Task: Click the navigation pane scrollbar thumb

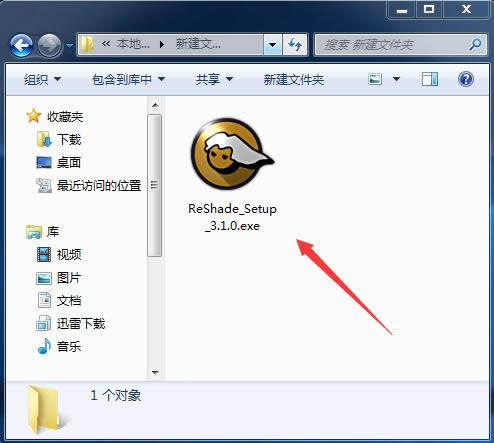Action: 155,185
